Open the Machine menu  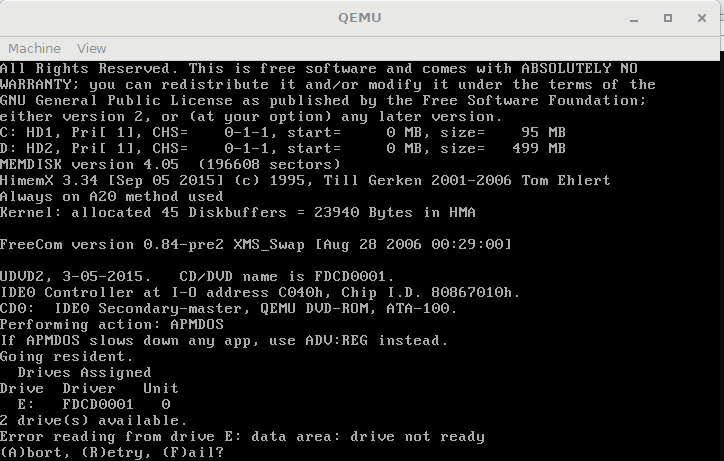(x=34, y=49)
